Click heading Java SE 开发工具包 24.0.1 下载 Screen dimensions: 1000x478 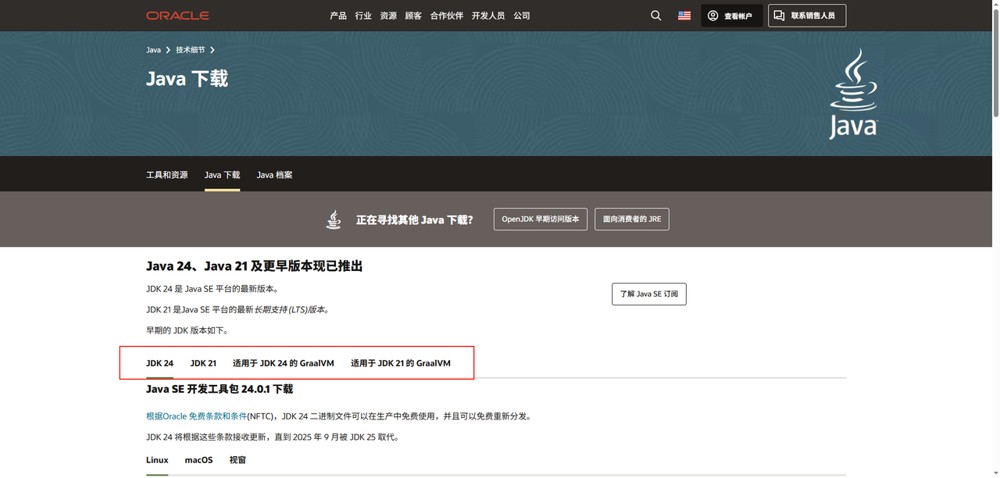coord(219,389)
